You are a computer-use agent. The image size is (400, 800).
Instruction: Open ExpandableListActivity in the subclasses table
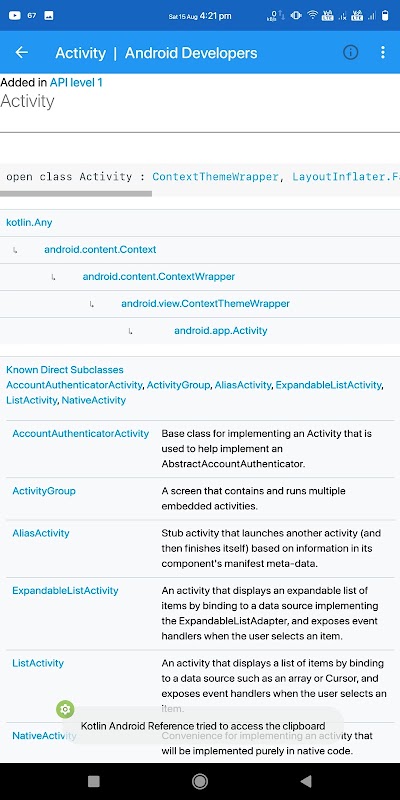pyautogui.click(x=65, y=591)
